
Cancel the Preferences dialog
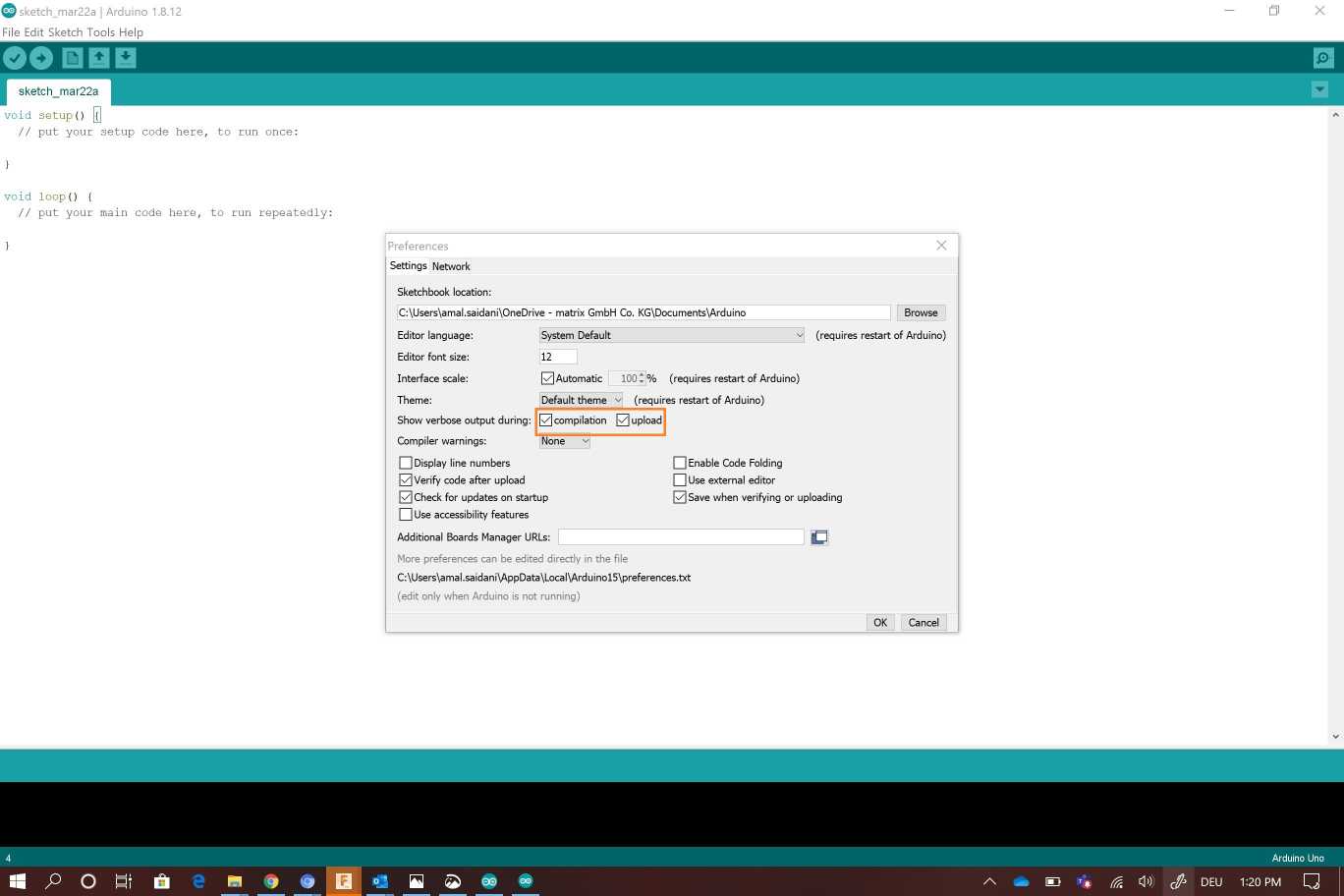[x=924, y=623]
